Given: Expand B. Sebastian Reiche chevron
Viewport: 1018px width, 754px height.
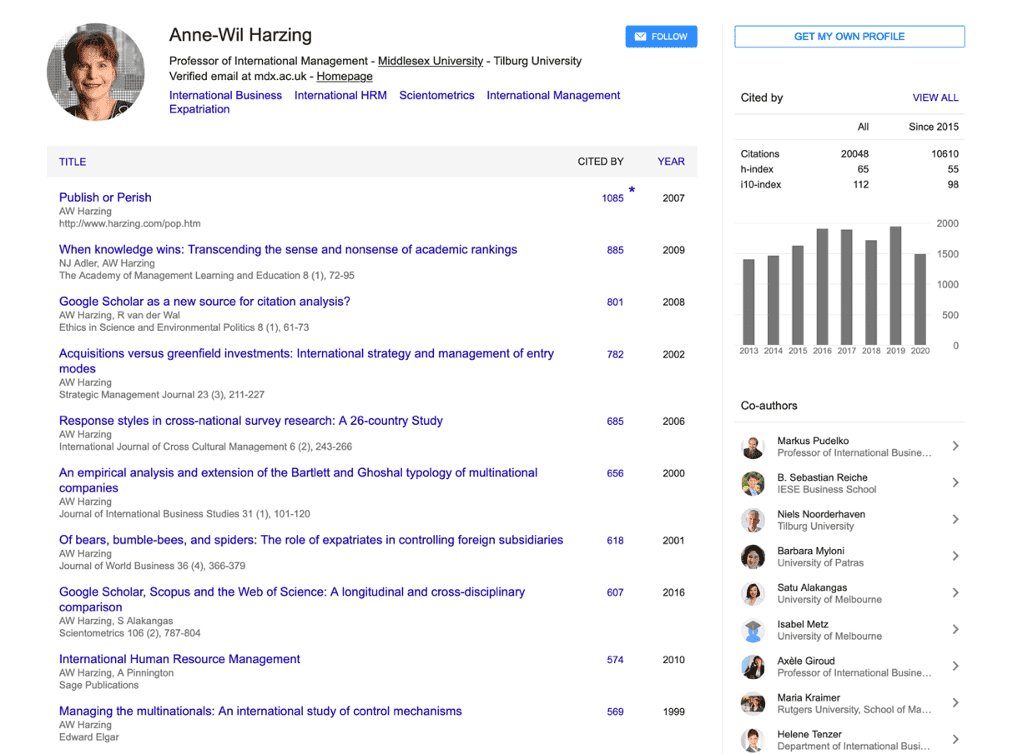Looking at the screenshot, I should coord(956,483).
